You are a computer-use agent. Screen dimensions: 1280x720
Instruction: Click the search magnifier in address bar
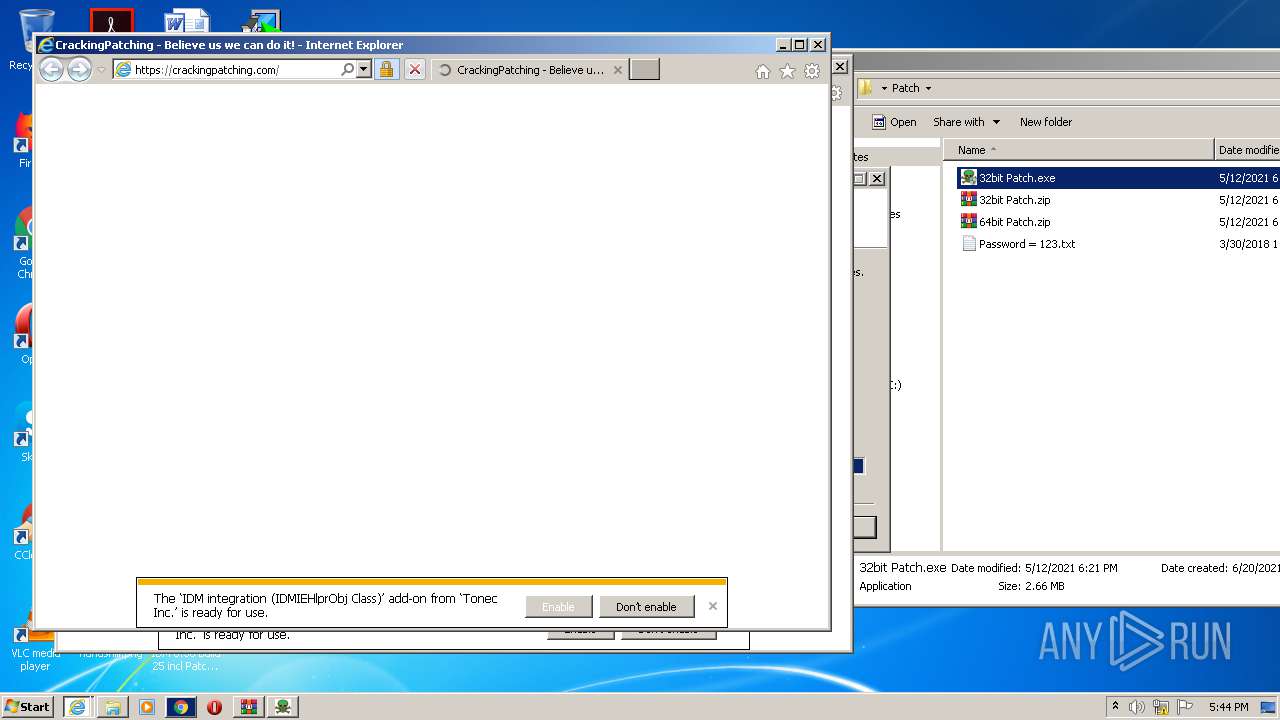(347, 70)
